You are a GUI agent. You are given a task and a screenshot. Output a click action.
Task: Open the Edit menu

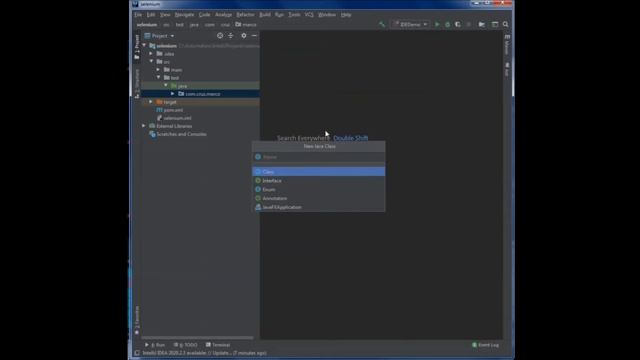pyautogui.click(x=151, y=15)
